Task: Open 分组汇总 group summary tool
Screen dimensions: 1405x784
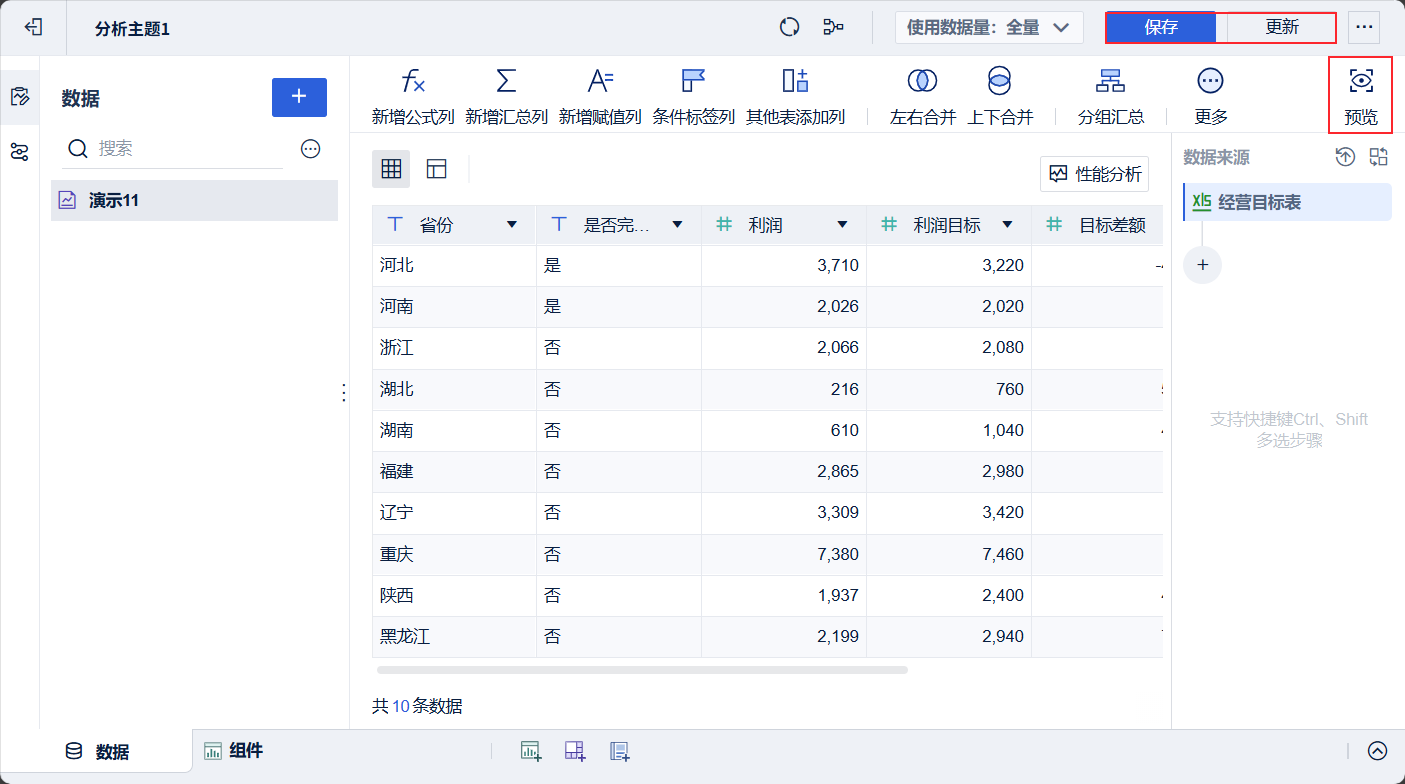Action: click(1110, 81)
